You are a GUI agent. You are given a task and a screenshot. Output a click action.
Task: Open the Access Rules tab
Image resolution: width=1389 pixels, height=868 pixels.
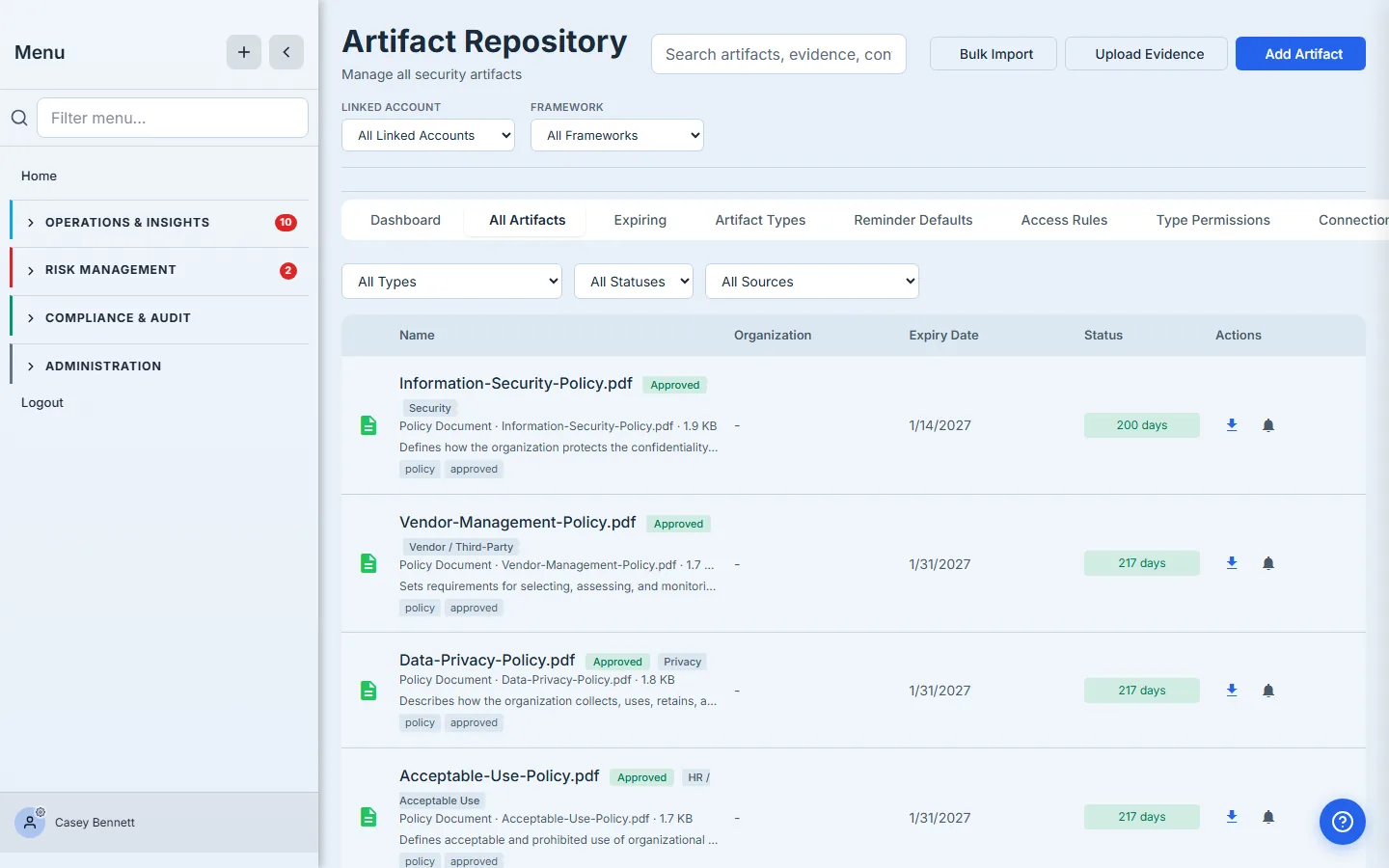1064,220
